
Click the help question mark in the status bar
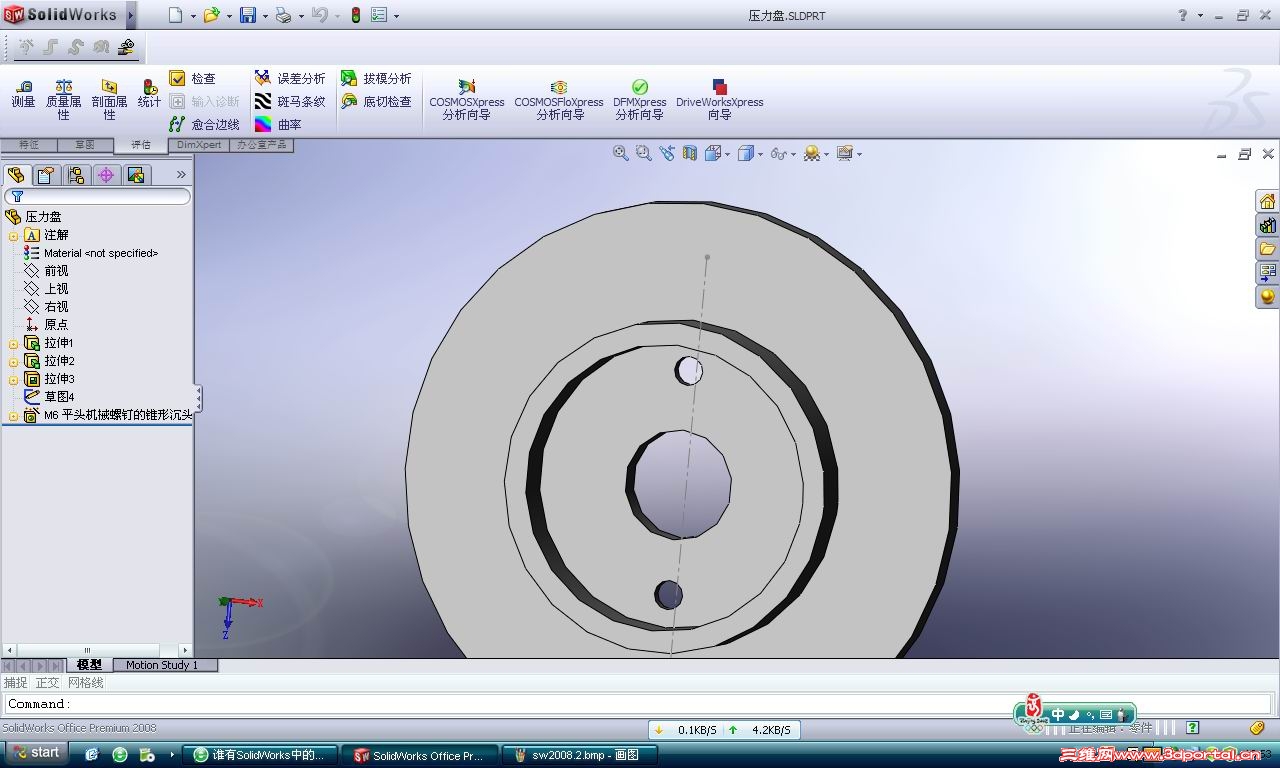[1193, 728]
